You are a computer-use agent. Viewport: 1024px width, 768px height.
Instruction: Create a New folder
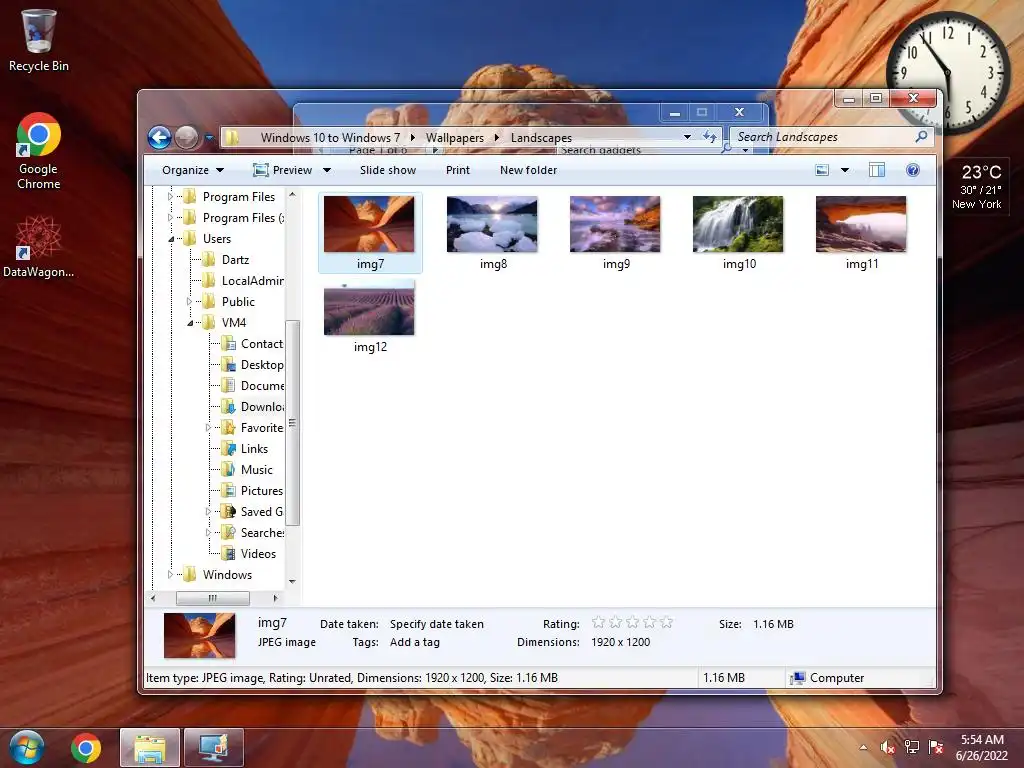coord(528,170)
